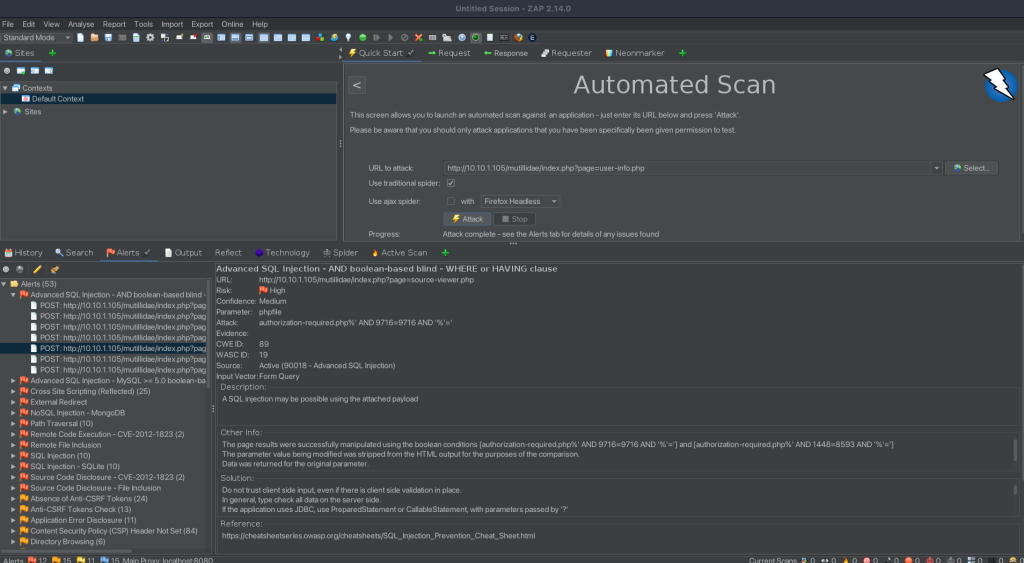The width and height of the screenshot is (1024, 563).
Task: Open the Firefox Headless browser dropdown
Action: [x=520, y=201]
